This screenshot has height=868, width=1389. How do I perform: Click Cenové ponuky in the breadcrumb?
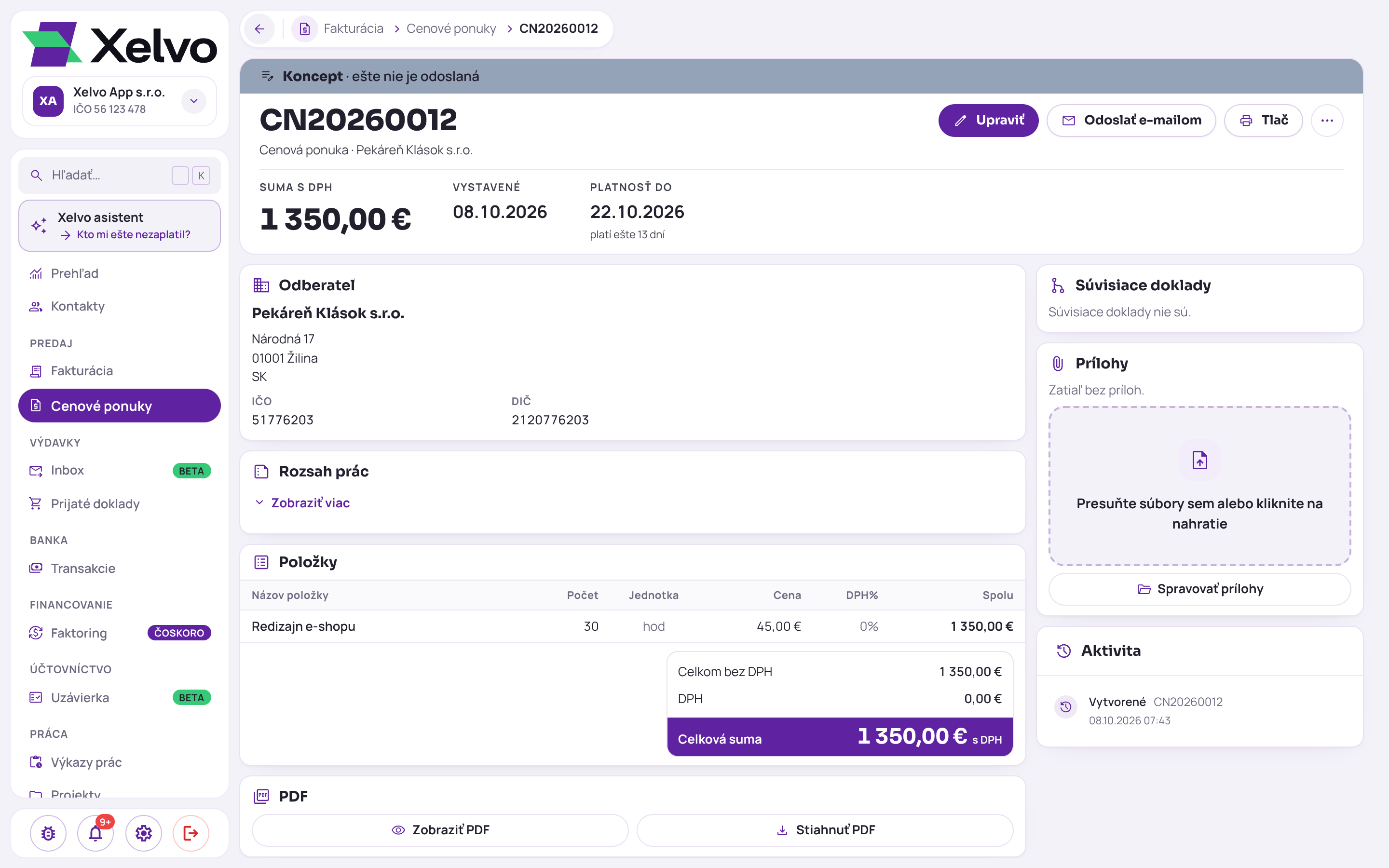tap(451, 29)
